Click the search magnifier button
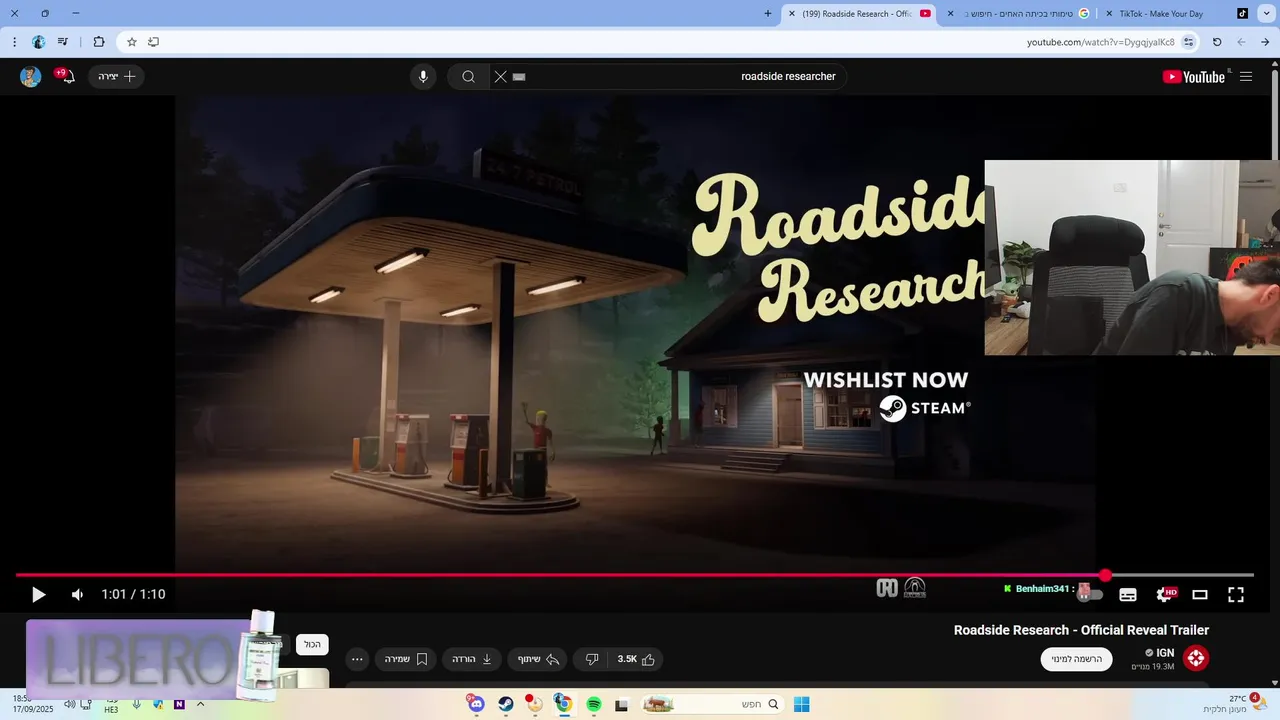 coord(468,77)
